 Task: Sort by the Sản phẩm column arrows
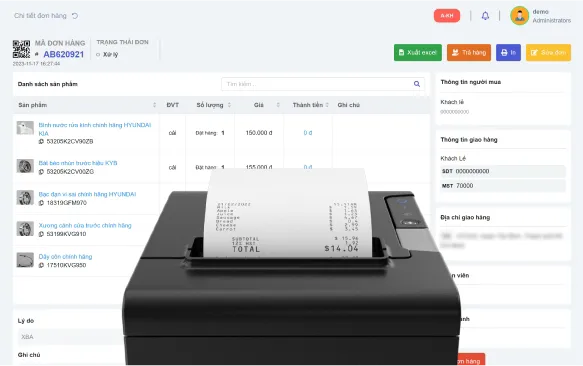(154, 105)
